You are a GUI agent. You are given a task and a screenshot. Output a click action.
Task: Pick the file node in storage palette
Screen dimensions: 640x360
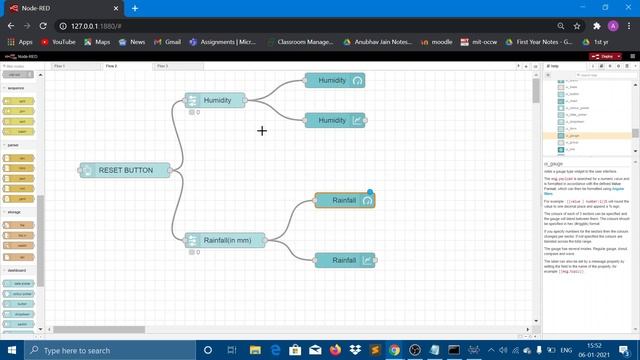click(19, 225)
